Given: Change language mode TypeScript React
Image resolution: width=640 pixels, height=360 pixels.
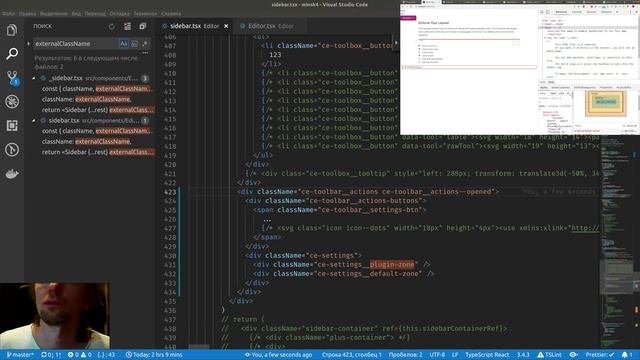Looking at the screenshot, I should point(487,355).
